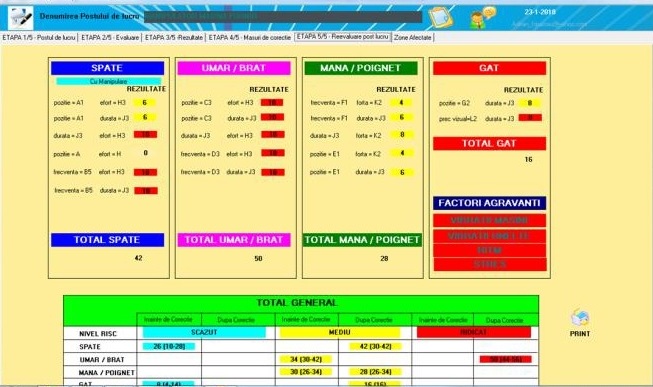
Task: Go to ETAPA 3/5 Rezultate tab
Action: (x=174, y=37)
